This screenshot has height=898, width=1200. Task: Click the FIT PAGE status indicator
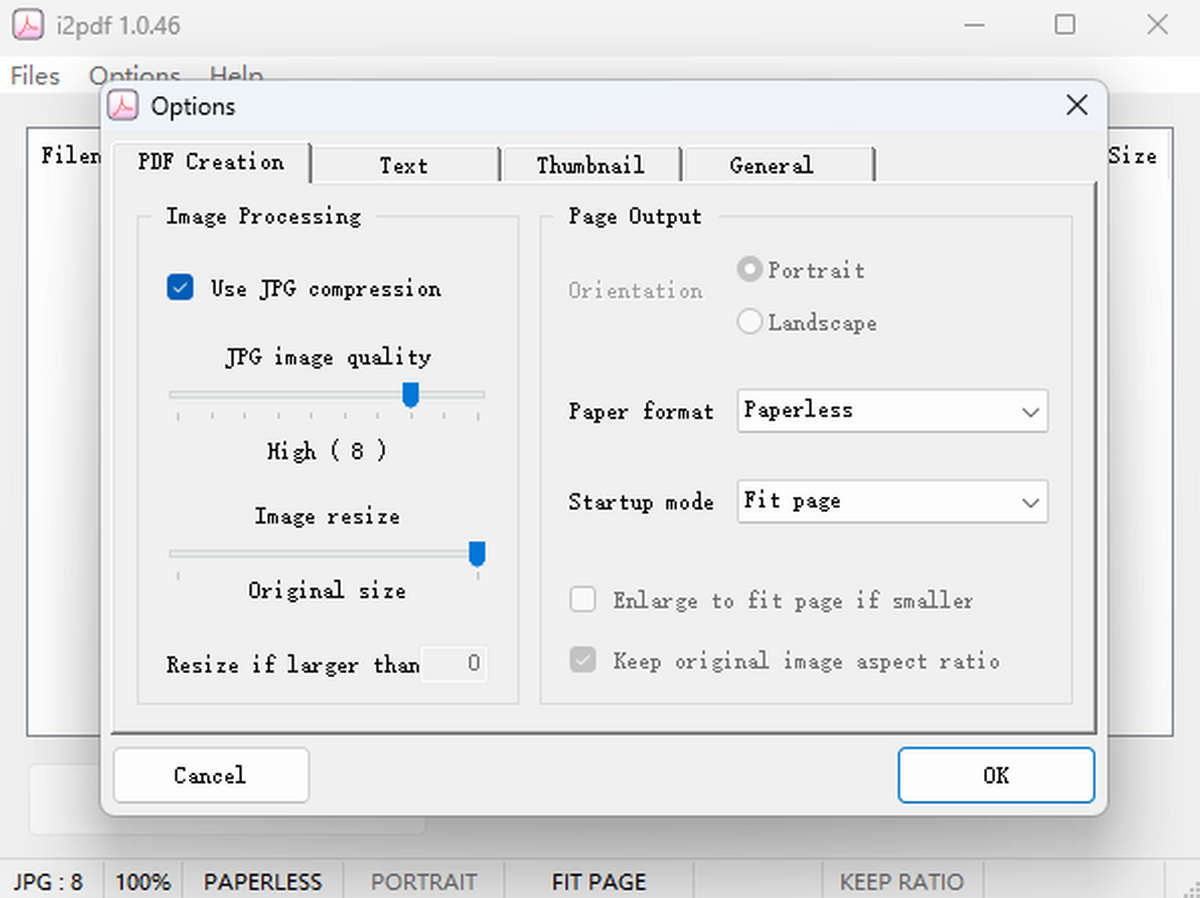(x=598, y=881)
